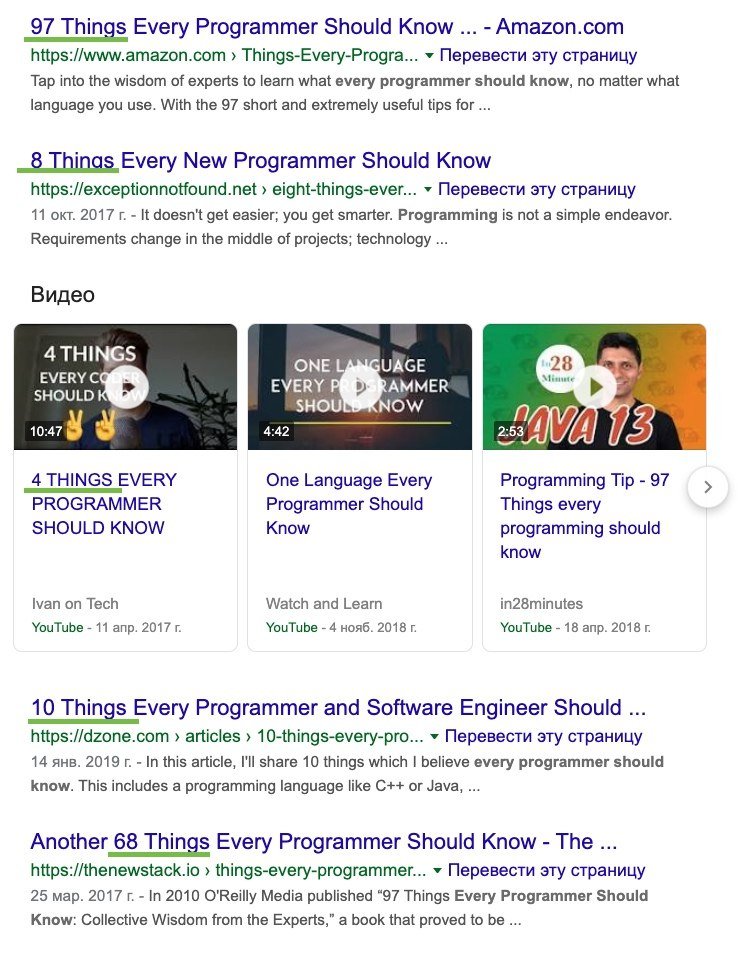Expand dropdown arrow beside exceptionnotfound.net URL
The height and width of the screenshot is (955, 738).
pyautogui.click(x=428, y=189)
